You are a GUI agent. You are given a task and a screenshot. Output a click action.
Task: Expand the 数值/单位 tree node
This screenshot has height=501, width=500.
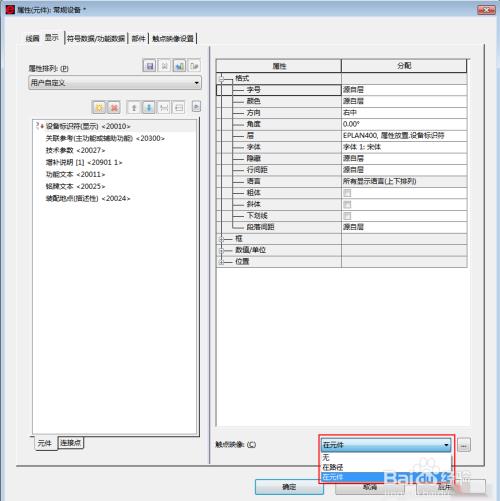coord(221,250)
